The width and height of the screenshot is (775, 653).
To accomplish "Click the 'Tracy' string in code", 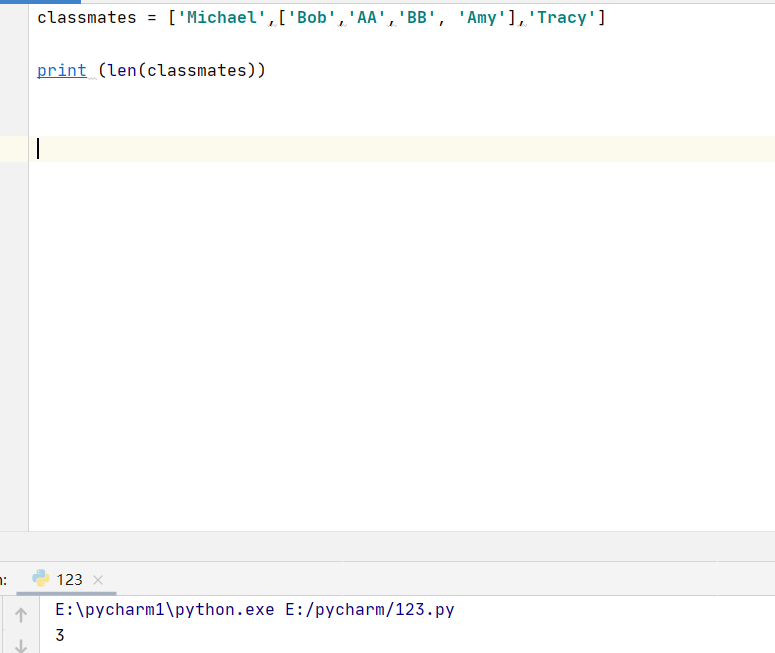I will pos(561,18).
